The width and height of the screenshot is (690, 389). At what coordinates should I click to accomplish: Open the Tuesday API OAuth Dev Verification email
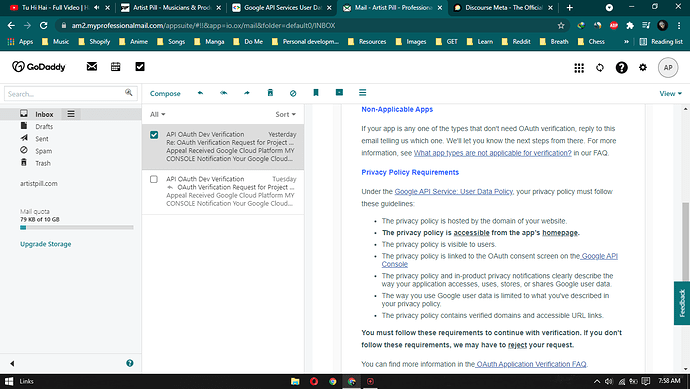click(223, 192)
